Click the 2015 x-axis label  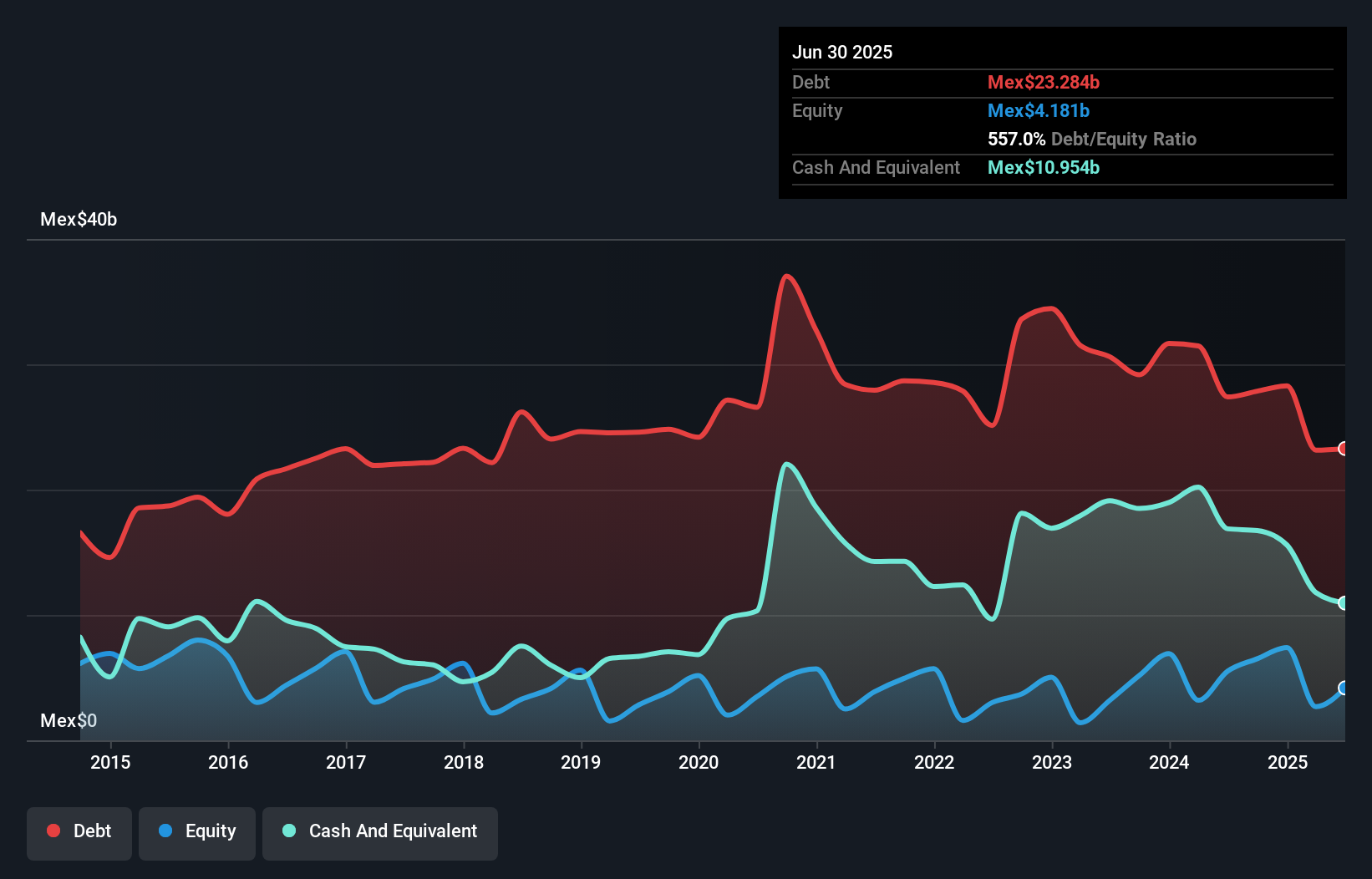[x=110, y=762]
